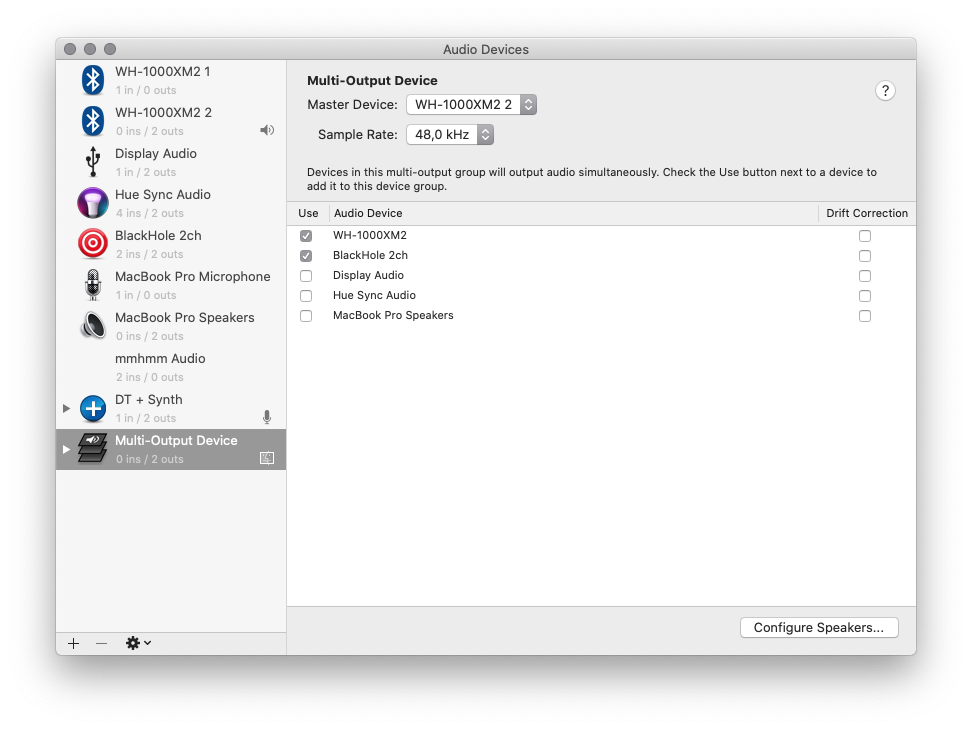Viewport: 972px width, 729px height.
Task: Enable Drift Correction for Hue Sync Audio
Action: coord(865,296)
